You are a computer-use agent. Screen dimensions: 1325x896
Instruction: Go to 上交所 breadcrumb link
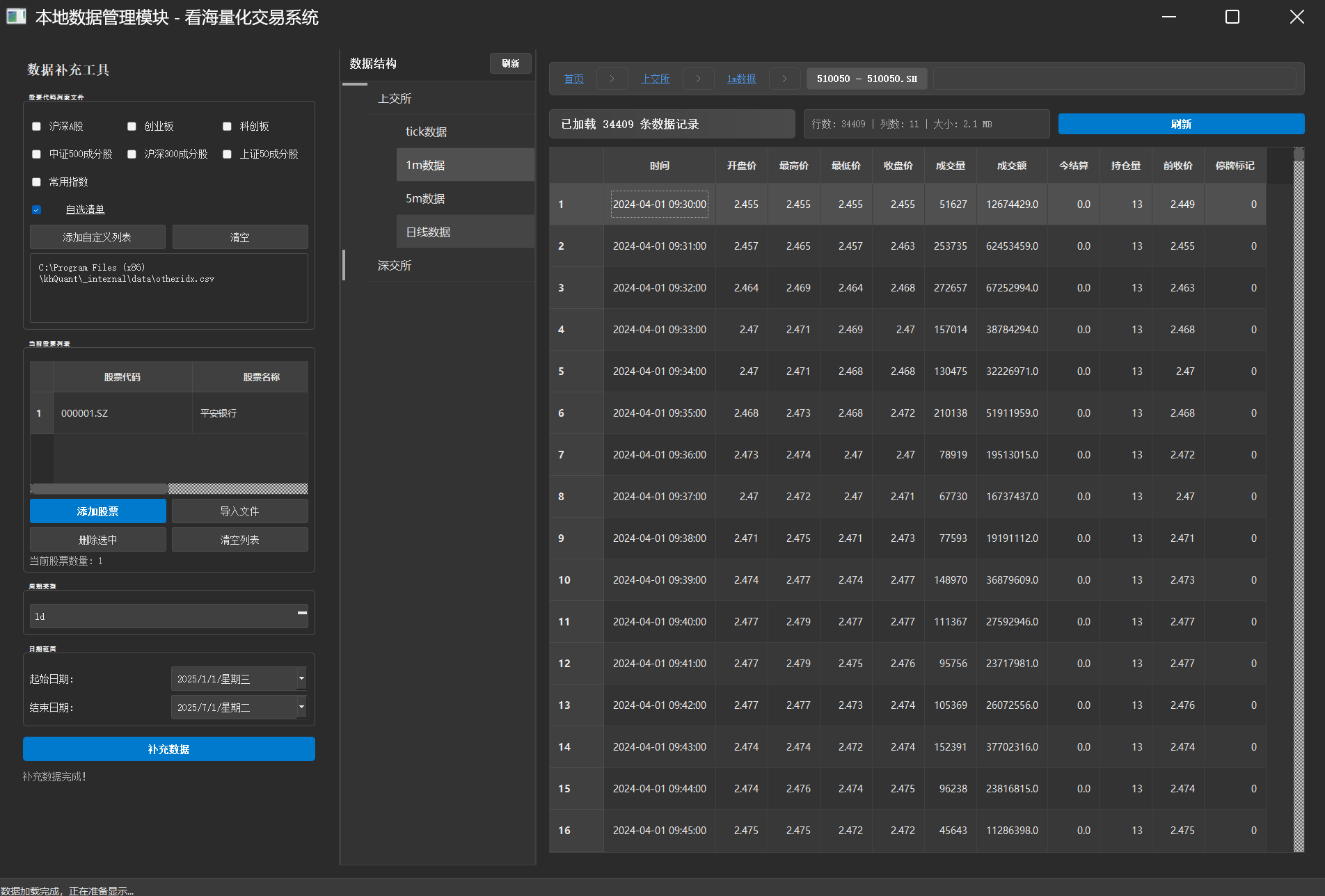pyautogui.click(x=656, y=79)
